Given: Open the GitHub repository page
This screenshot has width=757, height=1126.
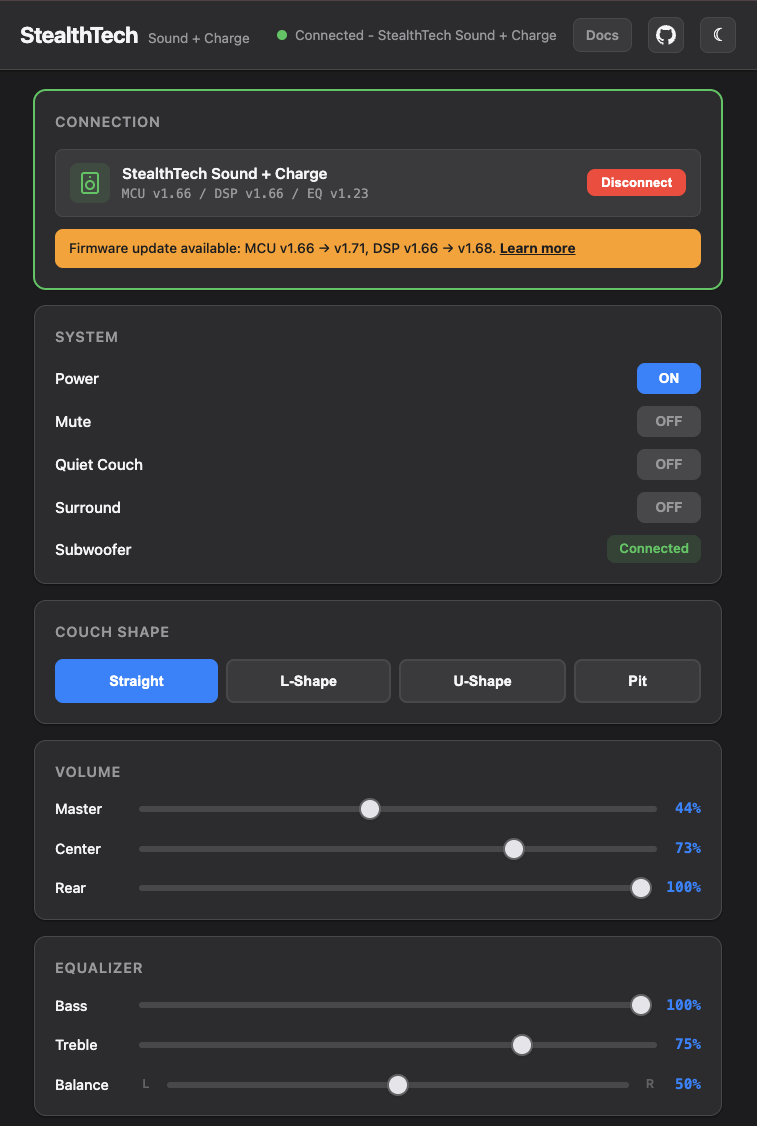Looking at the screenshot, I should point(665,35).
